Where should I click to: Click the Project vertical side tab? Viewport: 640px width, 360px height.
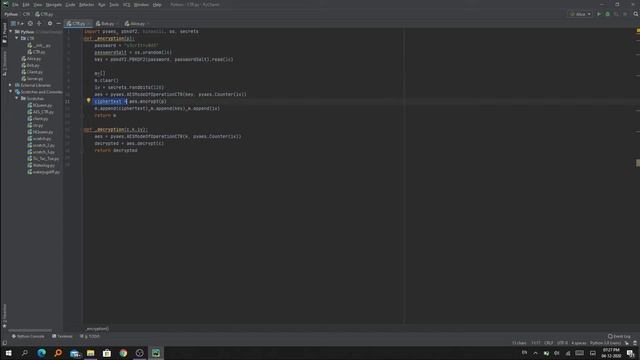[x=4, y=33]
